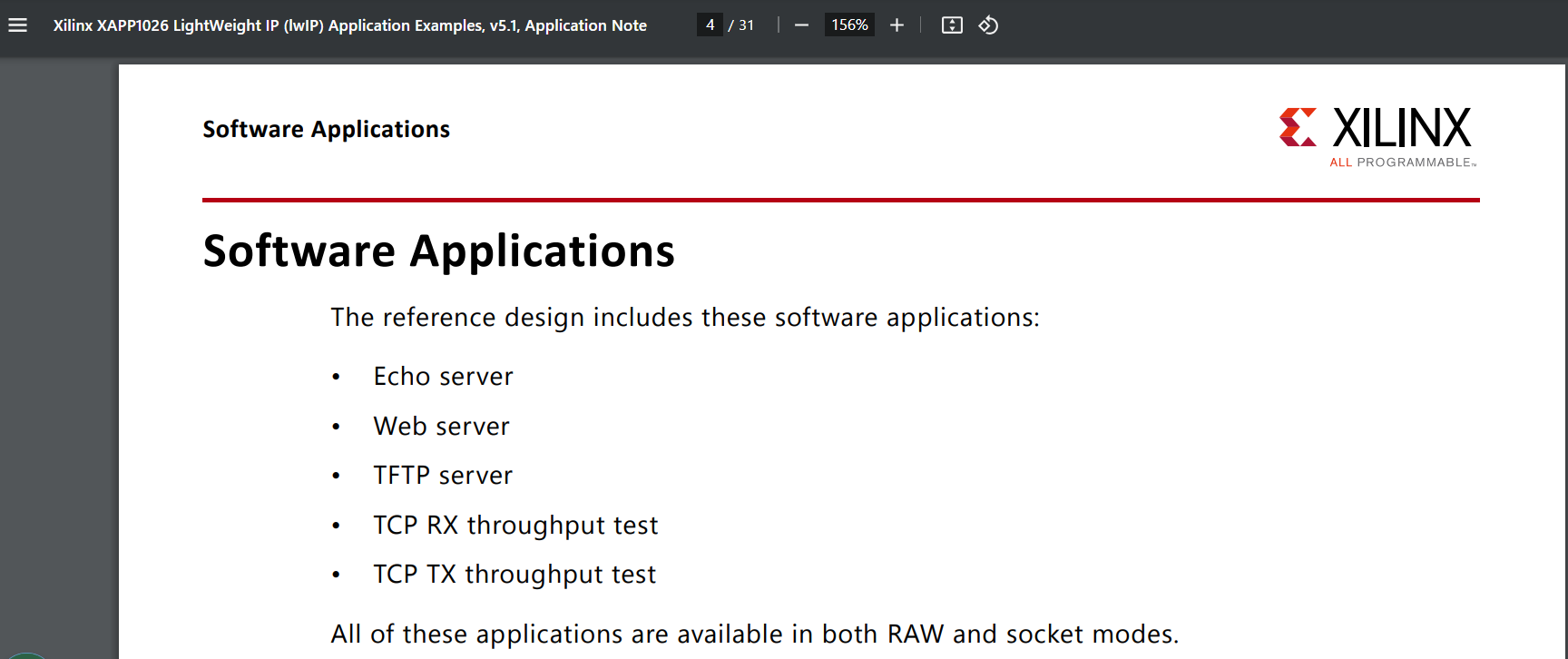Click the TCP RX throughput test item
Image resolution: width=1568 pixels, height=659 pixels.
pyautogui.click(x=515, y=525)
